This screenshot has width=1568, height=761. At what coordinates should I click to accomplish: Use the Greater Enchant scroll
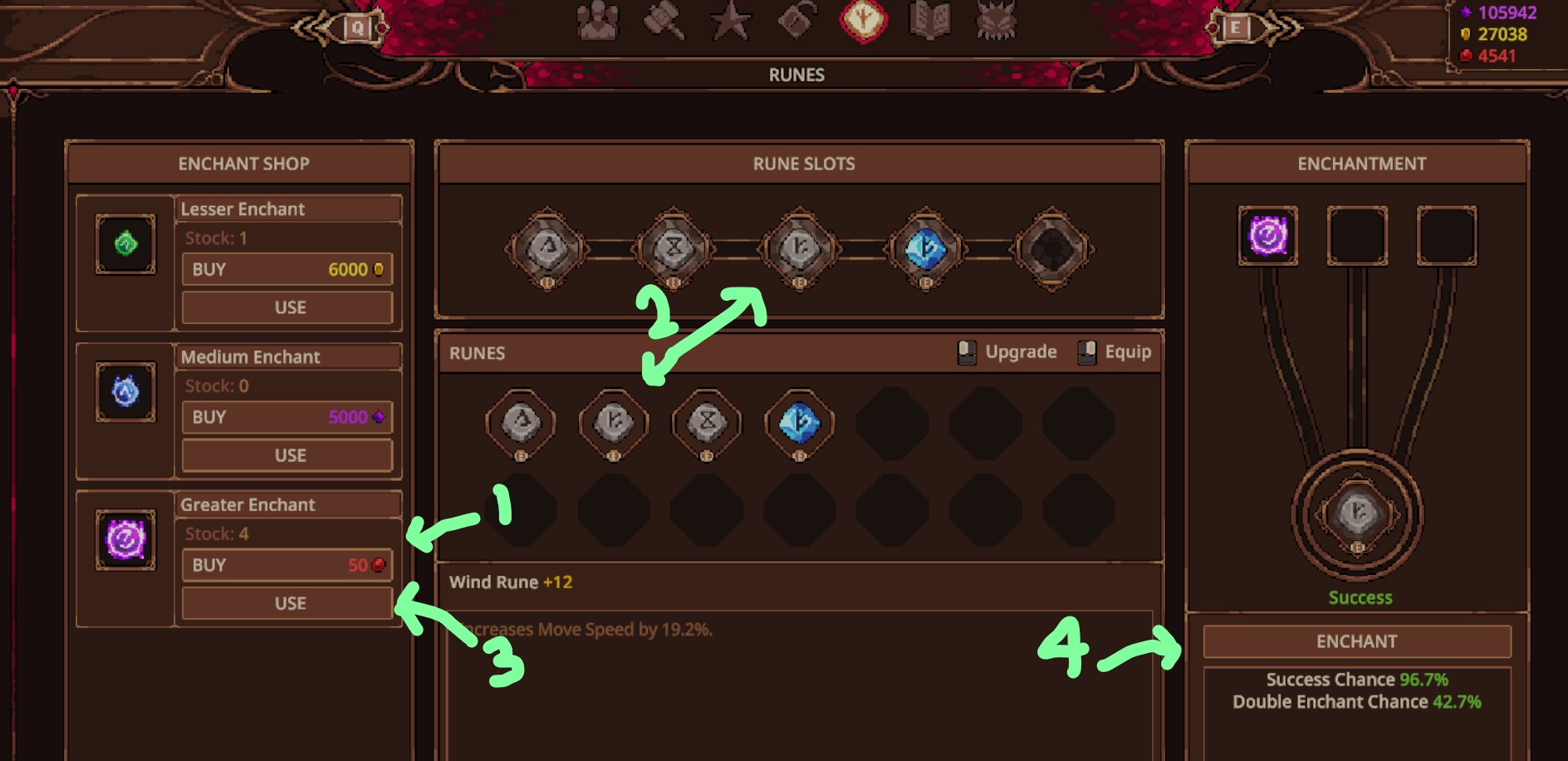pyautogui.click(x=287, y=603)
